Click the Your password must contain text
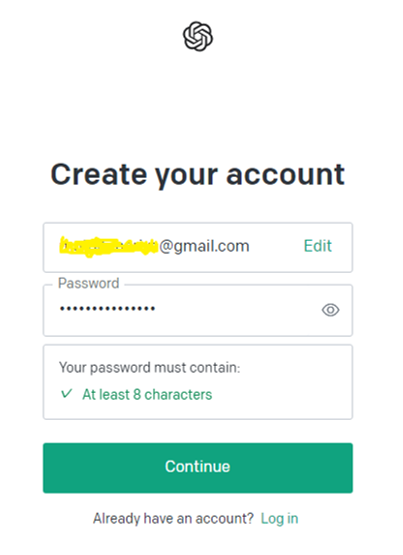The image size is (403, 555). click(x=149, y=367)
